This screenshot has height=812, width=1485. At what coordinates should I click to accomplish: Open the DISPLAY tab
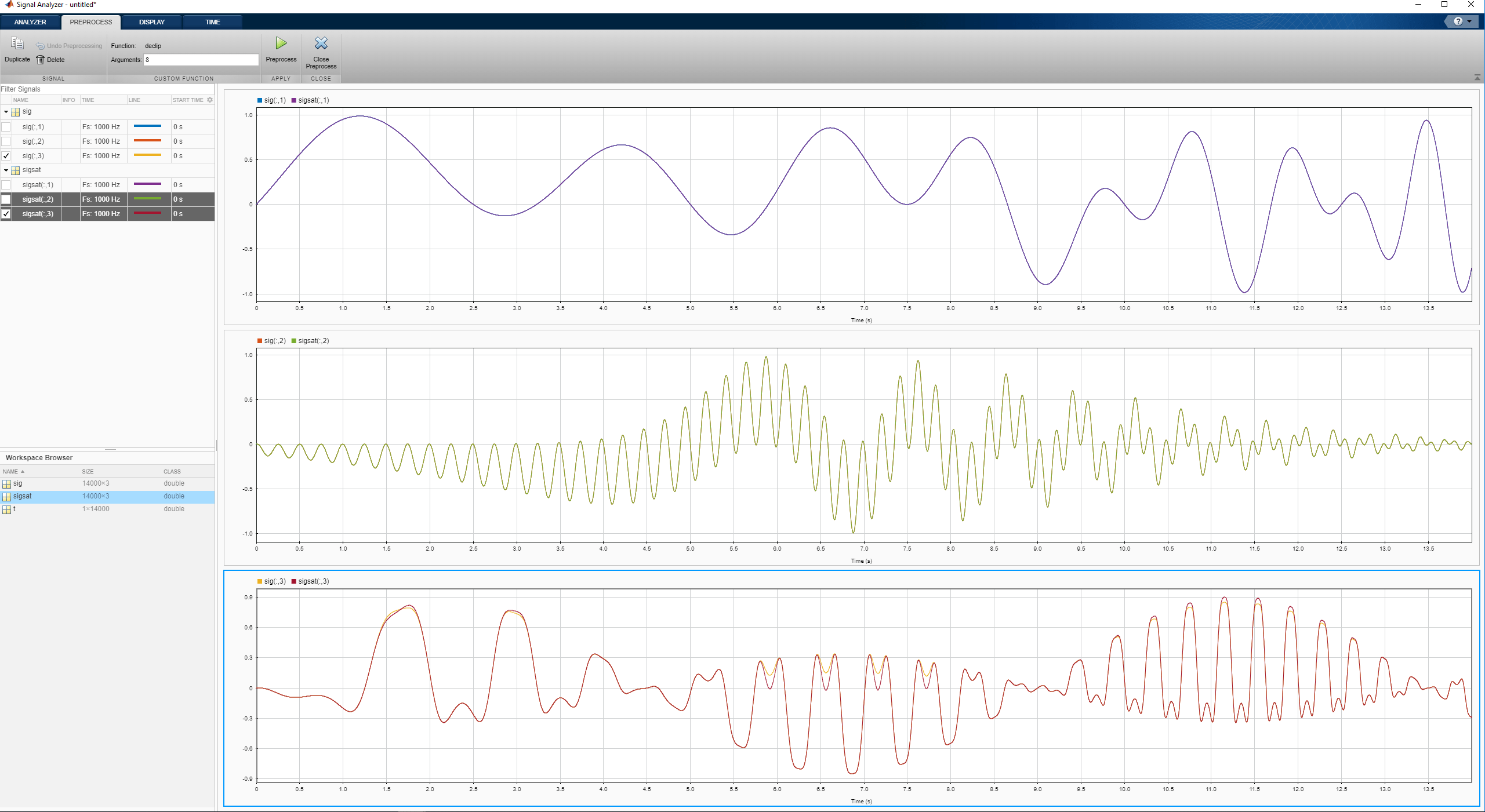[152, 22]
